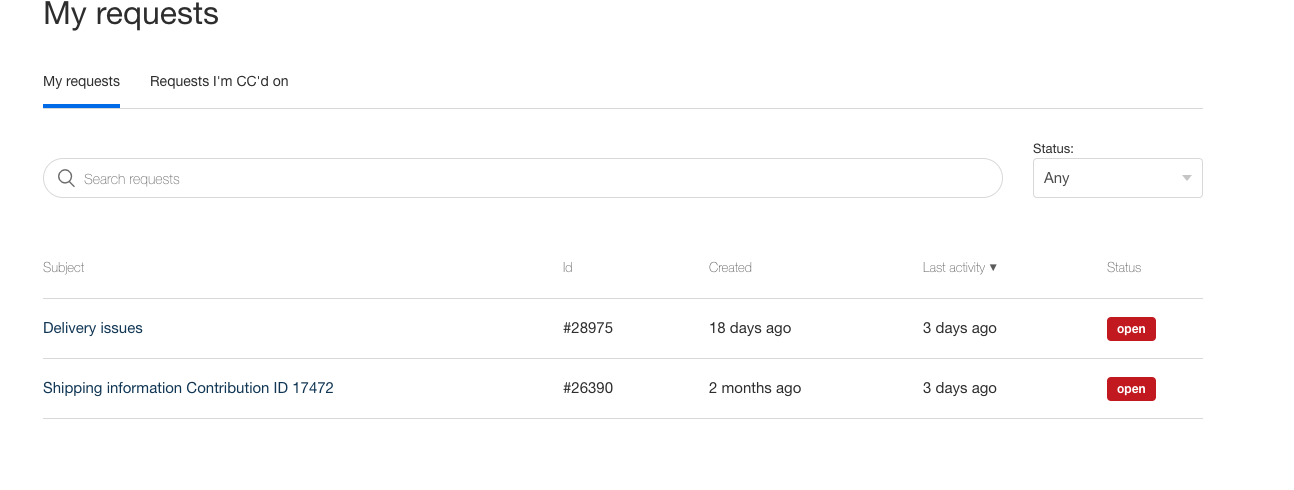Image resolution: width=1294 pixels, height=490 pixels.
Task: Toggle sort arrow on Last activity
Action: pyautogui.click(x=993, y=268)
